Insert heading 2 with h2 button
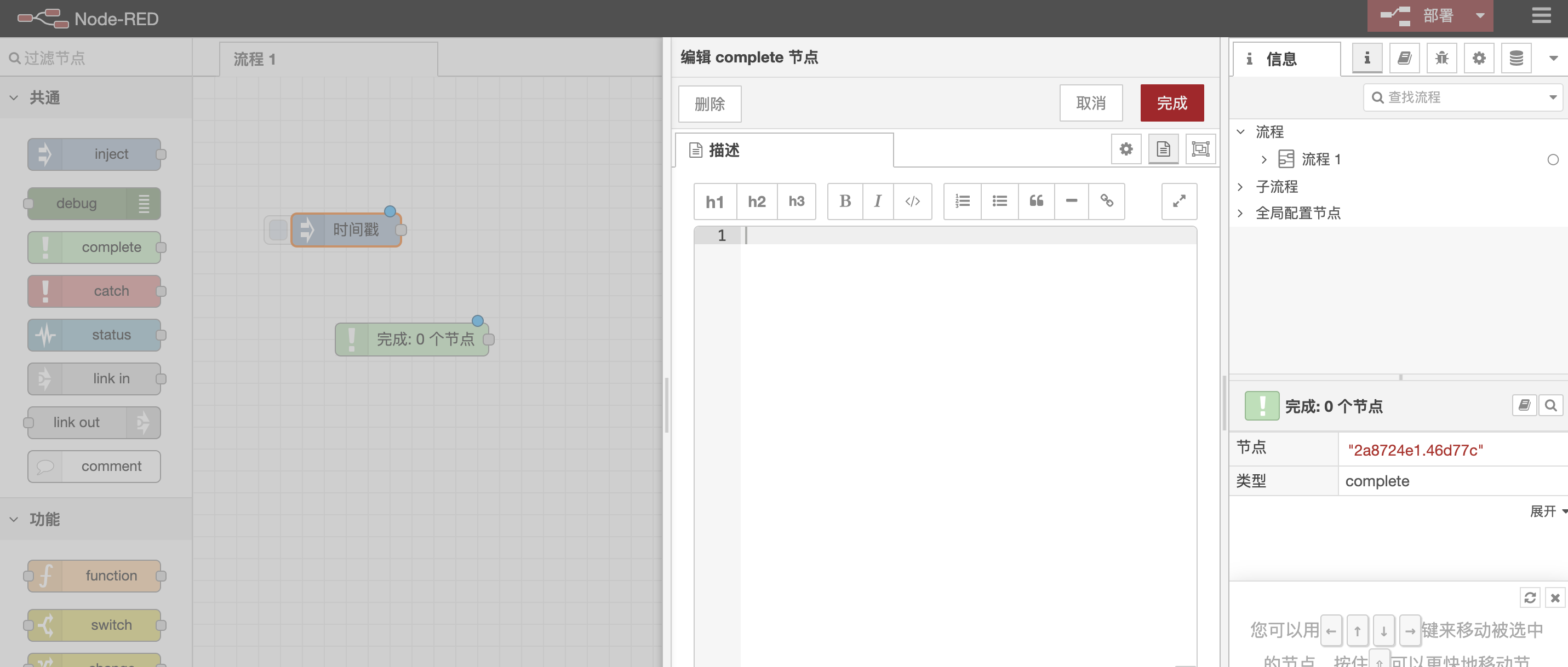The height and width of the screenshot is (667, 1568). point(757,202)
